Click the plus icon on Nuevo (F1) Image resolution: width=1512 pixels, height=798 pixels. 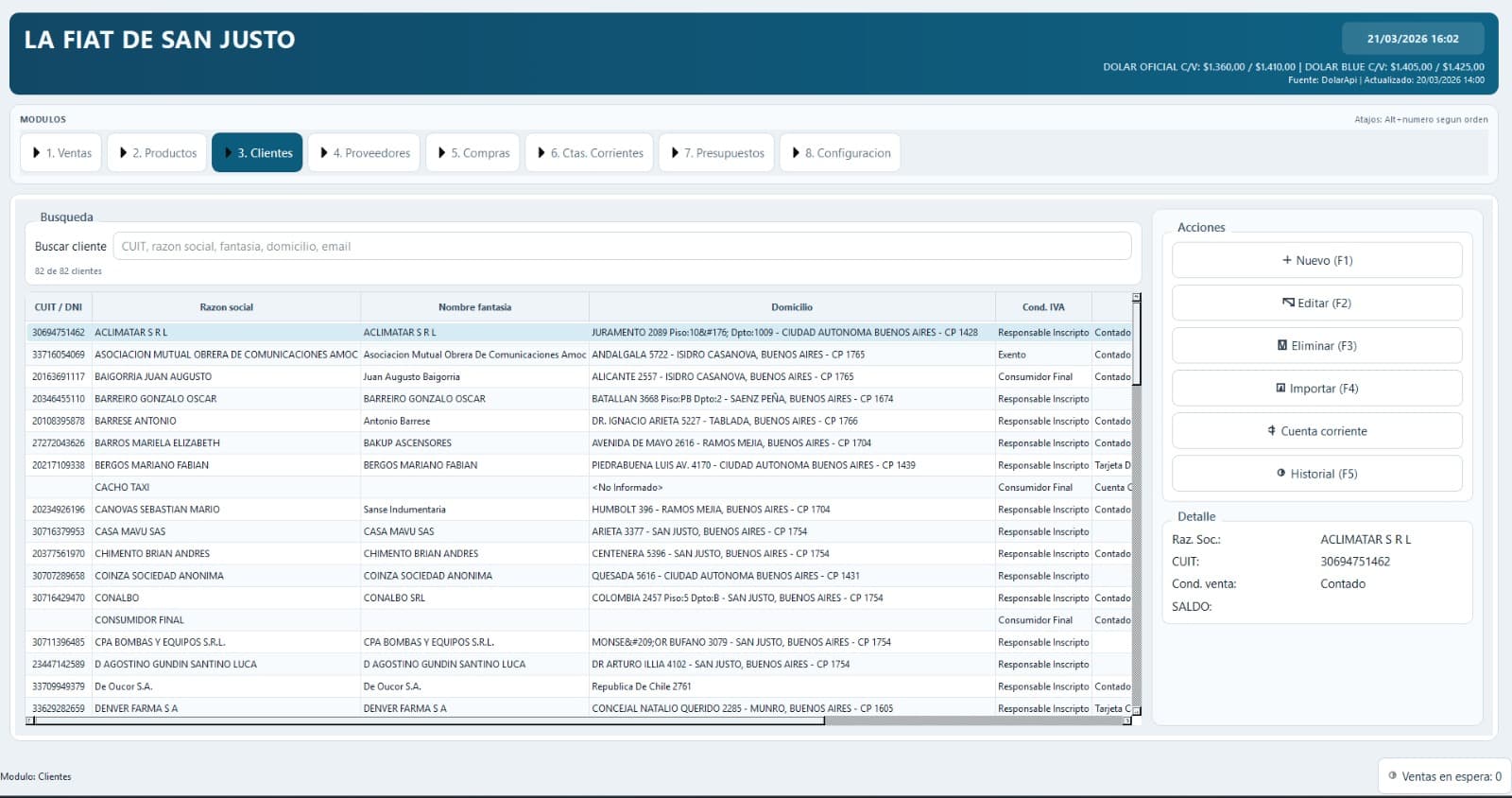[1286, 260]
